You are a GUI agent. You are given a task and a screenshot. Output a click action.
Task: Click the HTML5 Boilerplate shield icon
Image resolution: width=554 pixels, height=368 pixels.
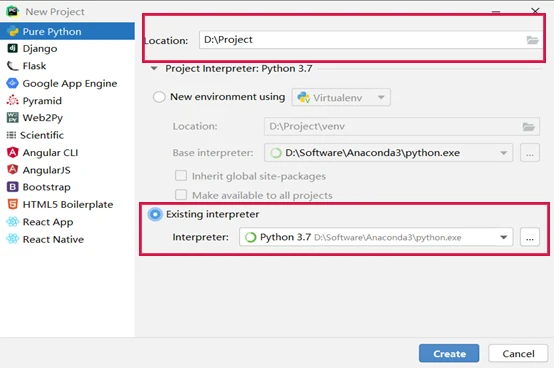(x=12, y=204)
